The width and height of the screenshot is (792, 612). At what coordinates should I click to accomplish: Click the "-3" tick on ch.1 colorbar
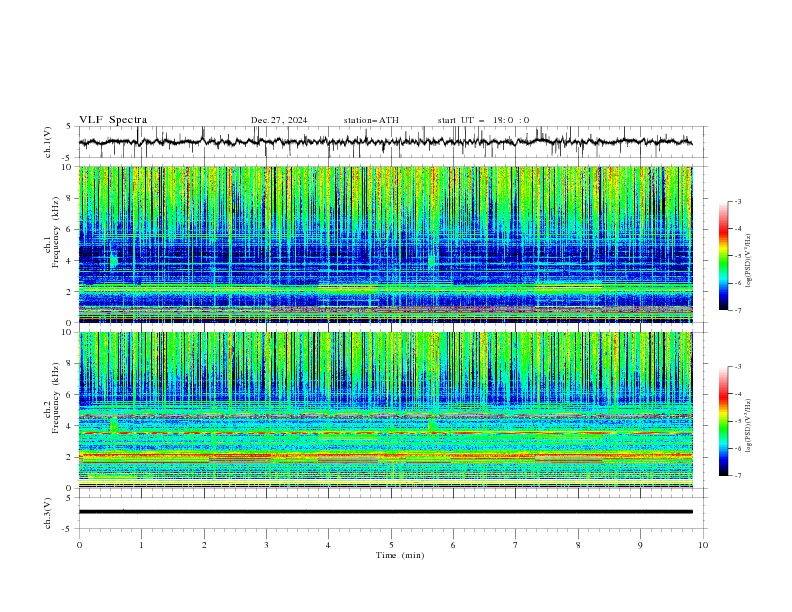pos(737,201)
